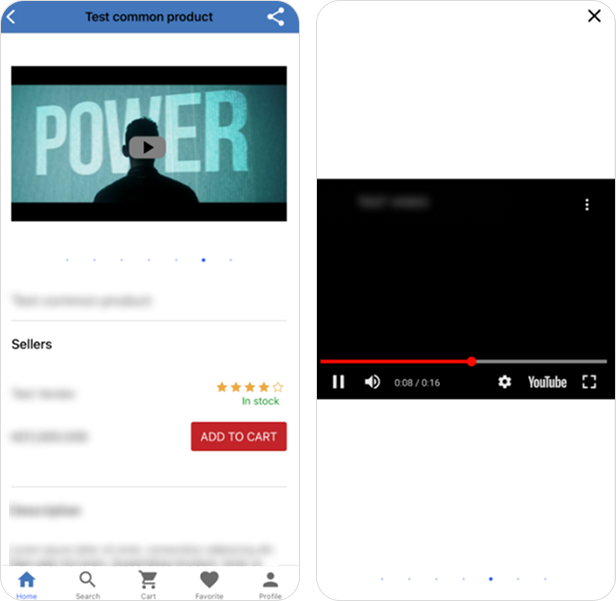Open the Home tab in bottom bar

pos(27,584)
